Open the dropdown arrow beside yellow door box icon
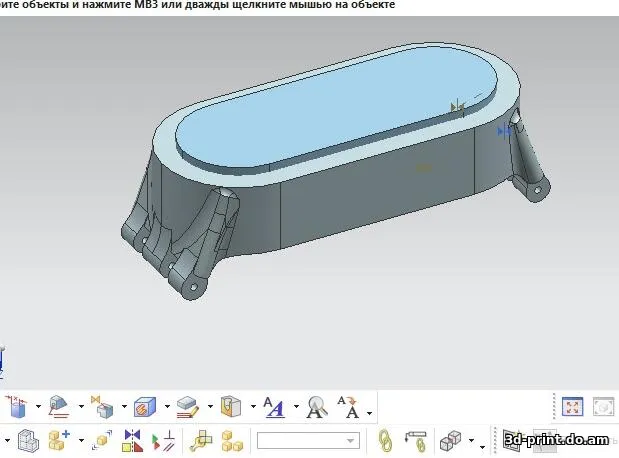Image resolution: width=619 pixels, height=458 pixels. point(252,408)
